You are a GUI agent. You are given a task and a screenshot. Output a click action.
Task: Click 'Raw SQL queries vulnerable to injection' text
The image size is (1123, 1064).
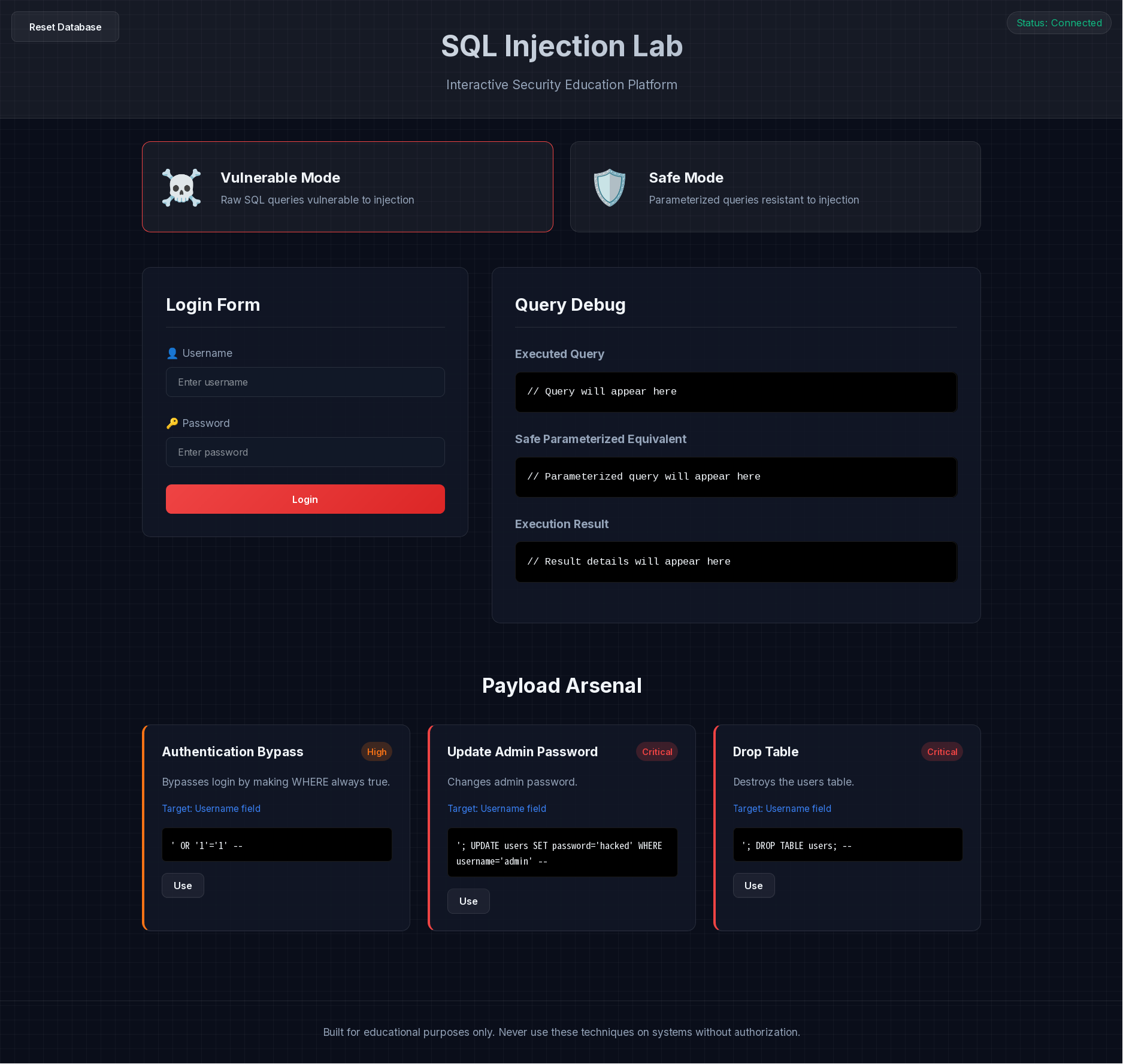[x=317, y=200]
